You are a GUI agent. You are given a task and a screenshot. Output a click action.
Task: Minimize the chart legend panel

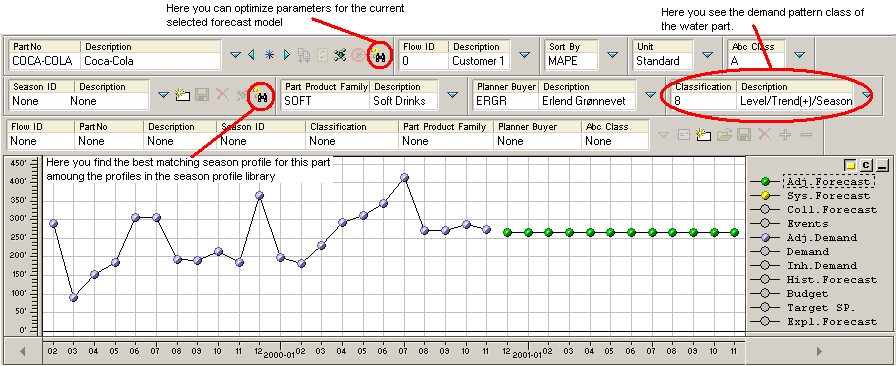[x=883, y=165]
